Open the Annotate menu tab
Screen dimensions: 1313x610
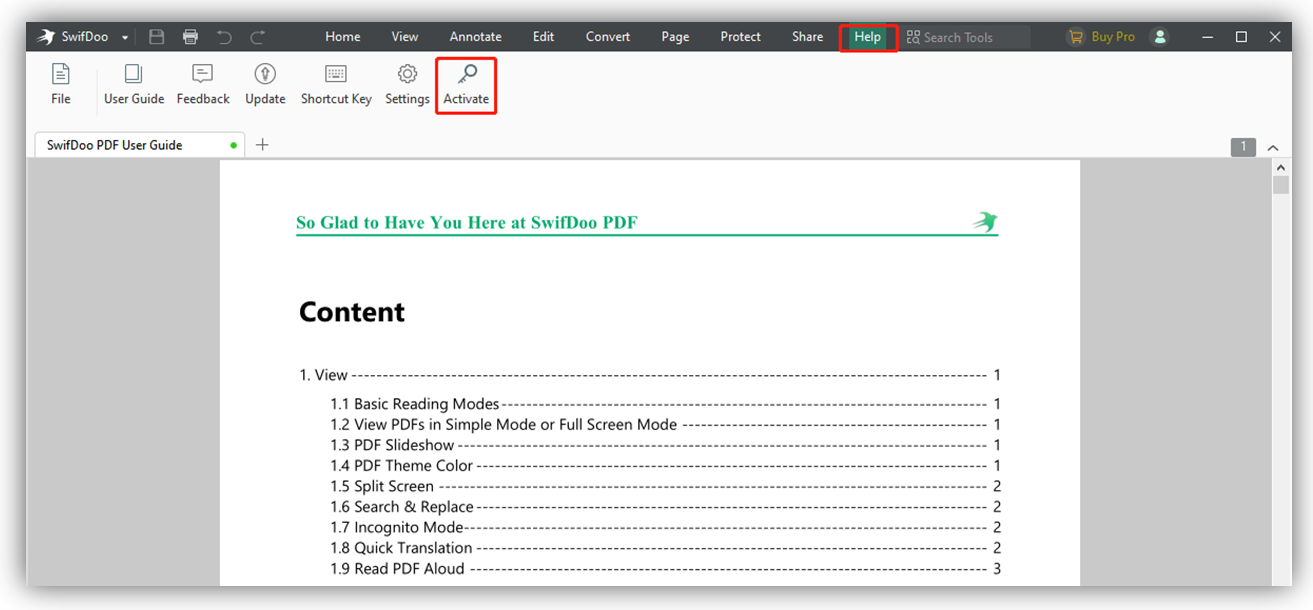pos(476,37)
